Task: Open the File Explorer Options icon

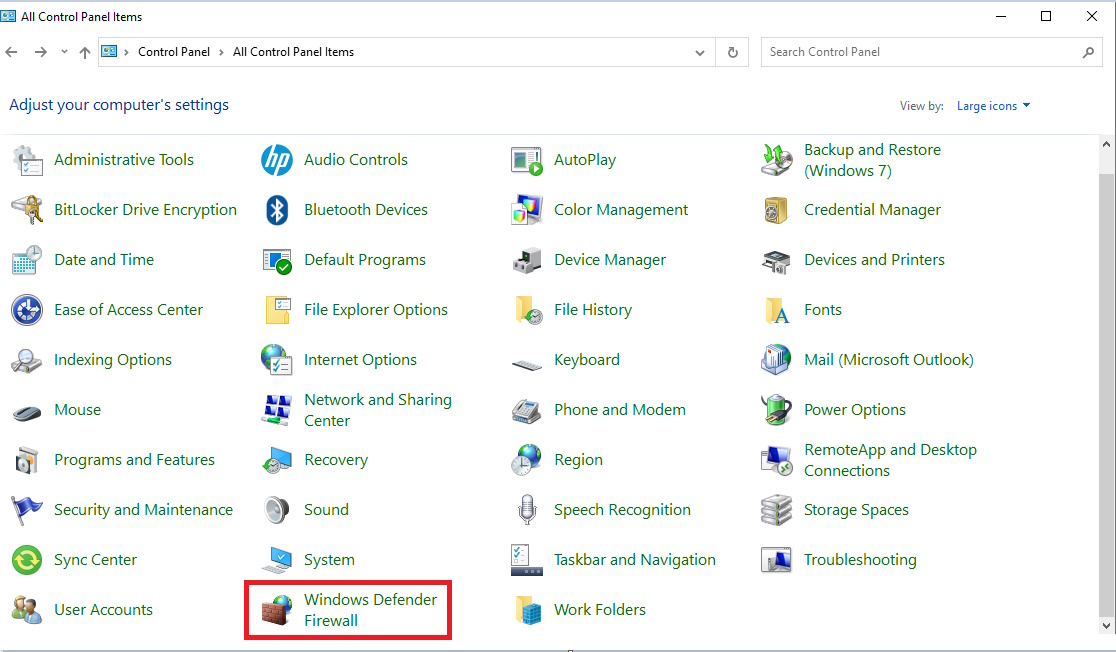Action: 277,310
